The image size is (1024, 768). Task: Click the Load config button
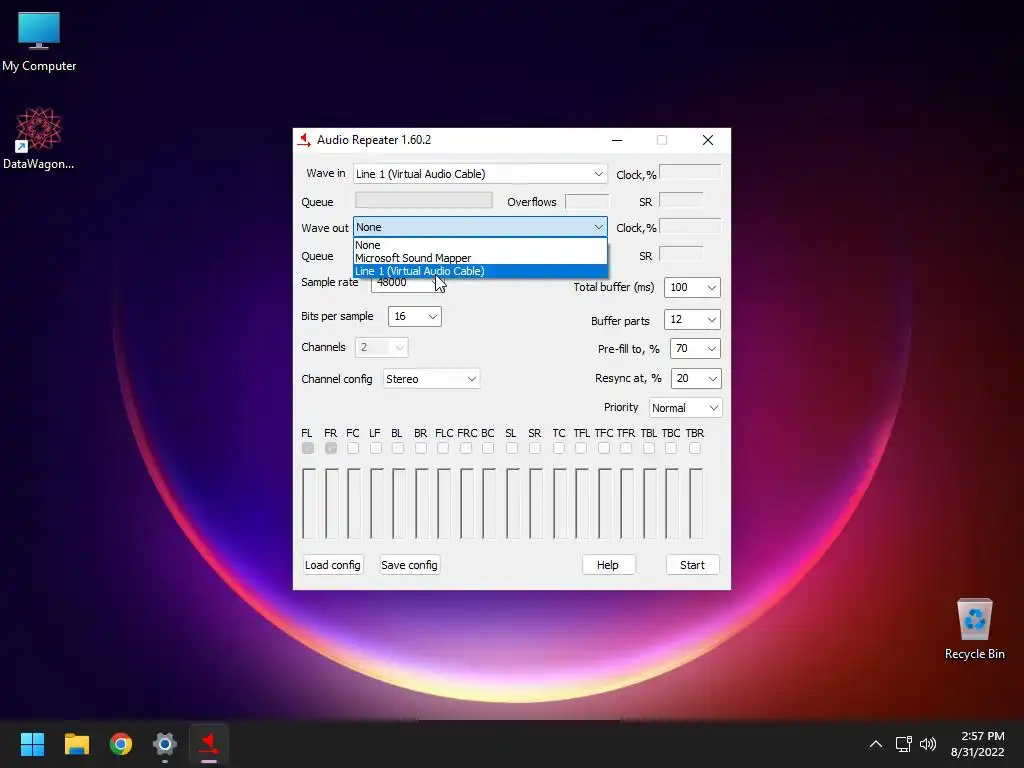click(333, 565)
